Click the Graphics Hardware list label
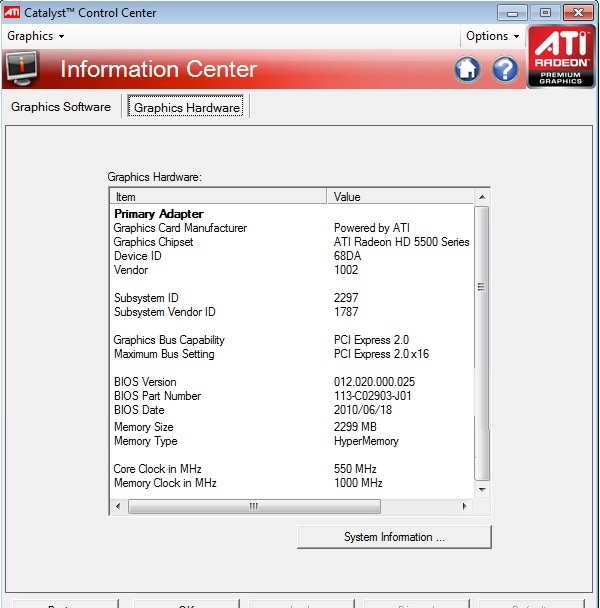The width and height of the screenshot is (600, 608). pos(154,177)
